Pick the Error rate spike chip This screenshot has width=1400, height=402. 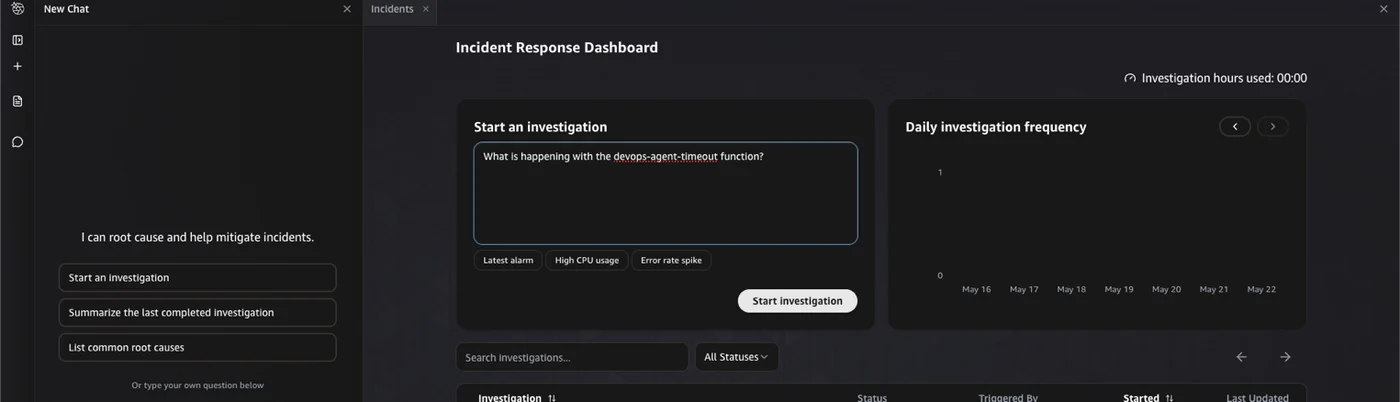[671, 260]
